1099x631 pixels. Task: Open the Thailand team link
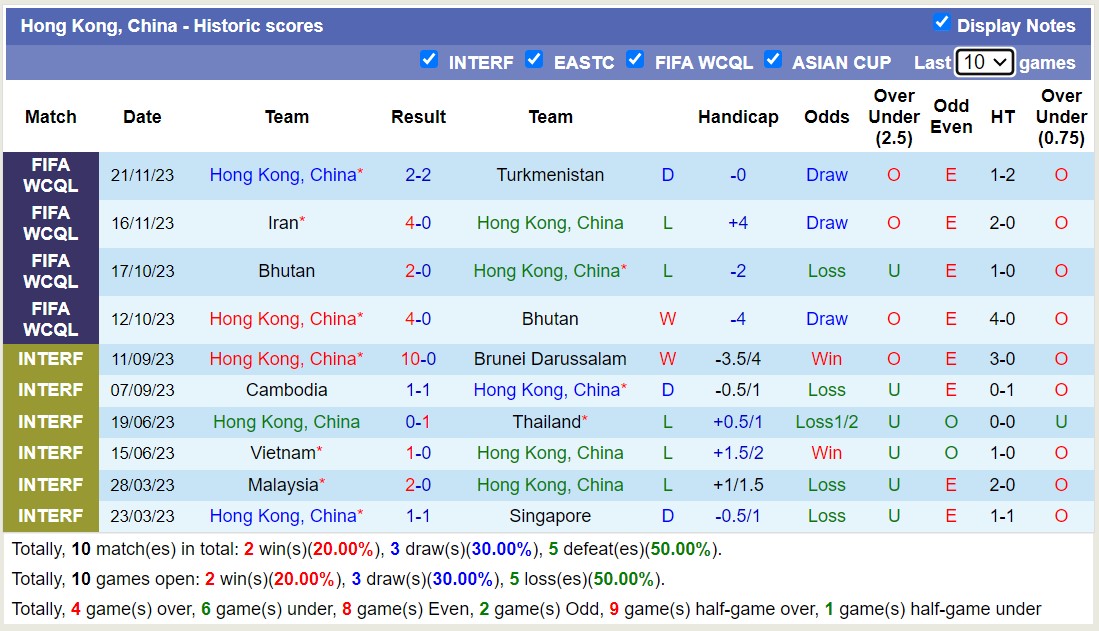click(546, 422)
